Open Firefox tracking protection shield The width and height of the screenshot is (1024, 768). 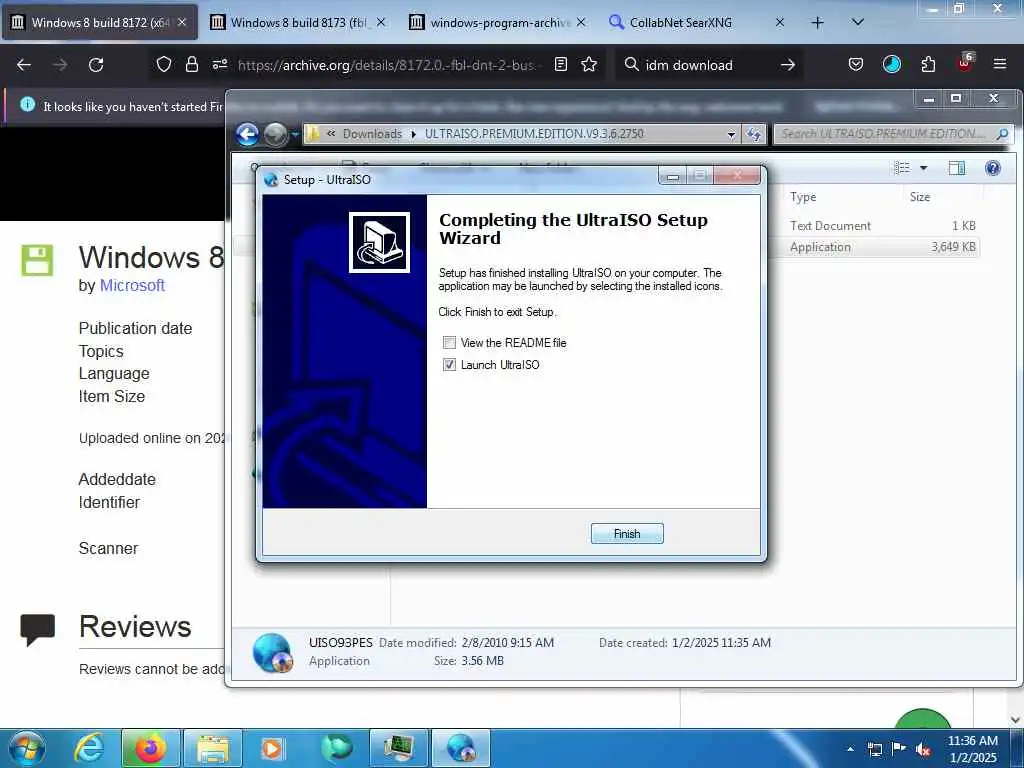[163, 64]
